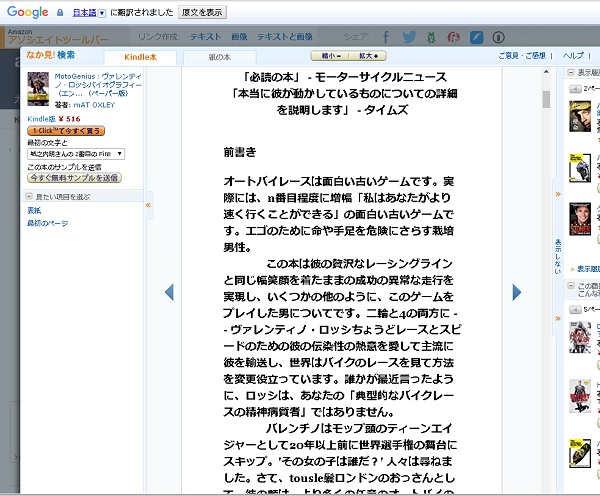Go to next page with right arrow
This screenshot has height=496, width=600.
pyautogui.click(x=516, y=292)
